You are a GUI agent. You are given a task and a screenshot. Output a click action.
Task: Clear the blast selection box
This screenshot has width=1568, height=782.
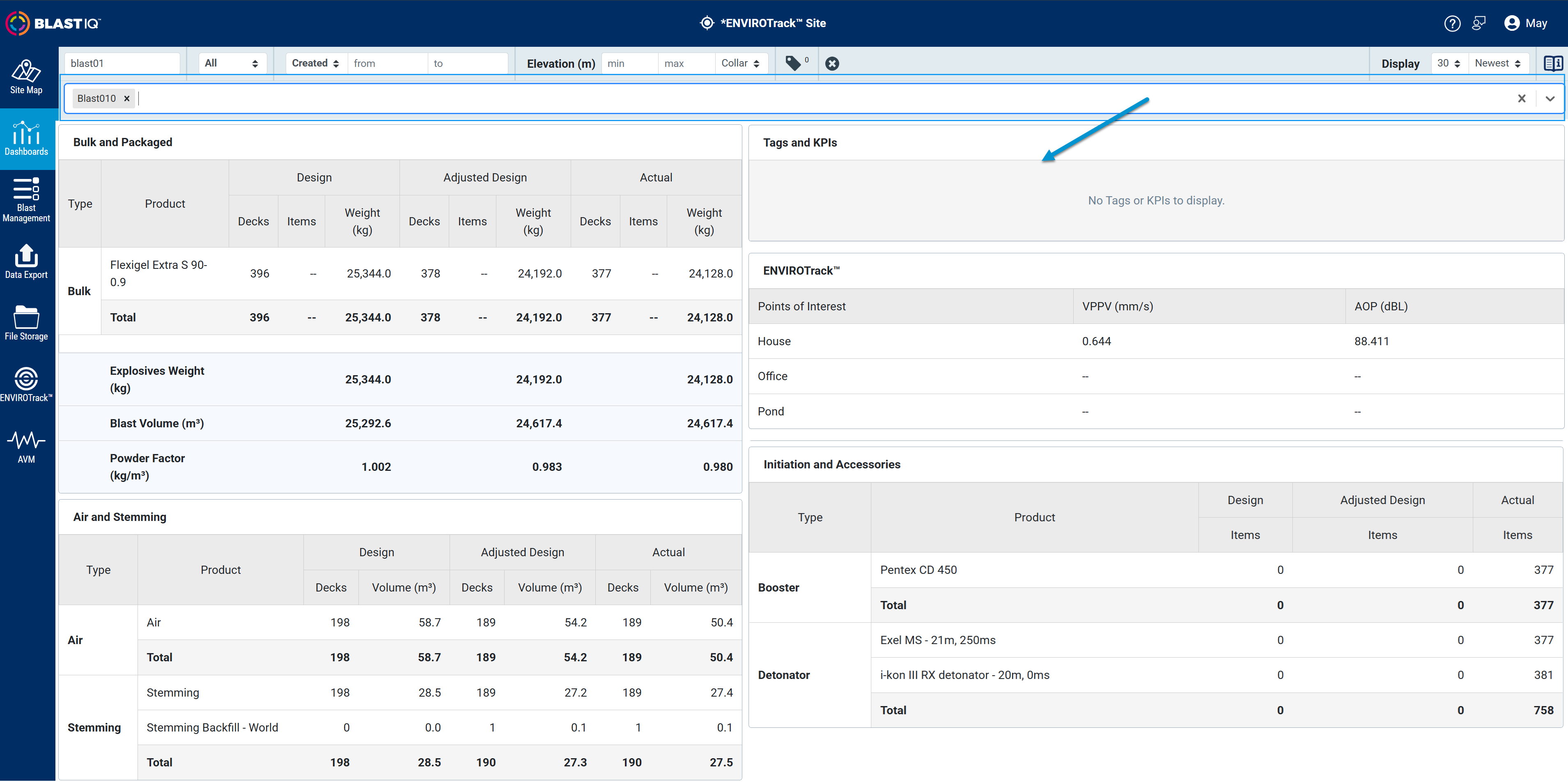(1521, 99)
